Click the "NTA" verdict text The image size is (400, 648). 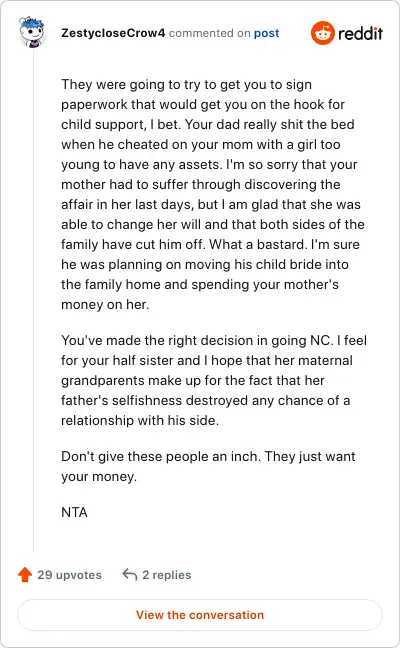point(74,512)
